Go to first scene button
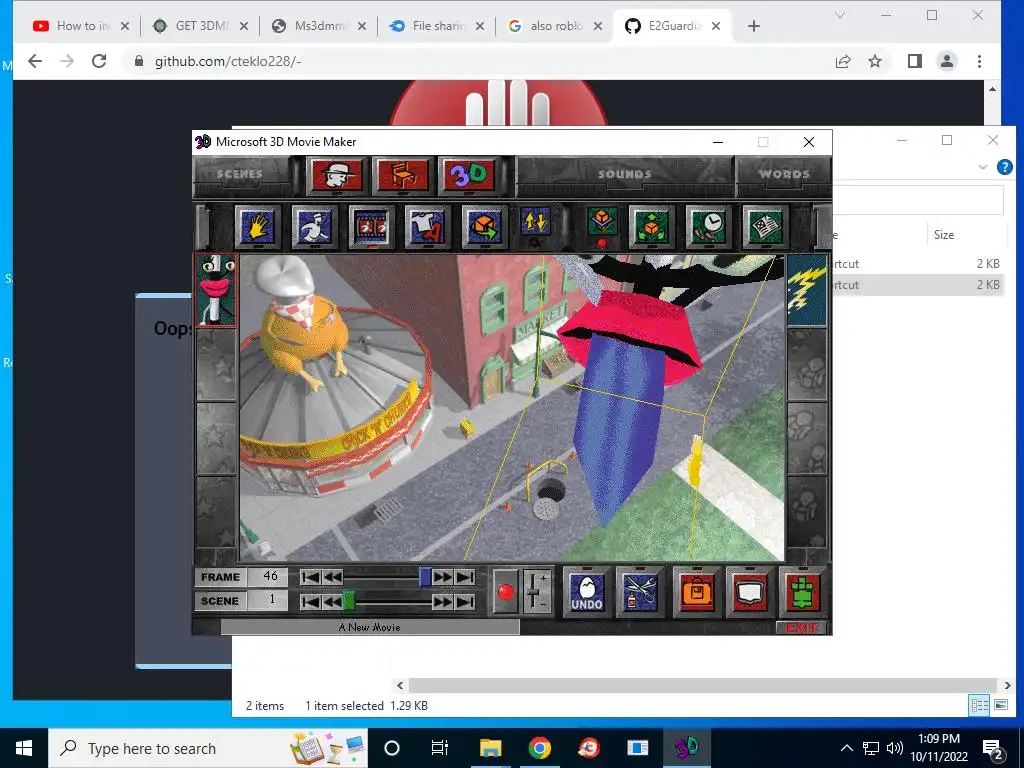1024x768 pixels. [x=310, y=601]
